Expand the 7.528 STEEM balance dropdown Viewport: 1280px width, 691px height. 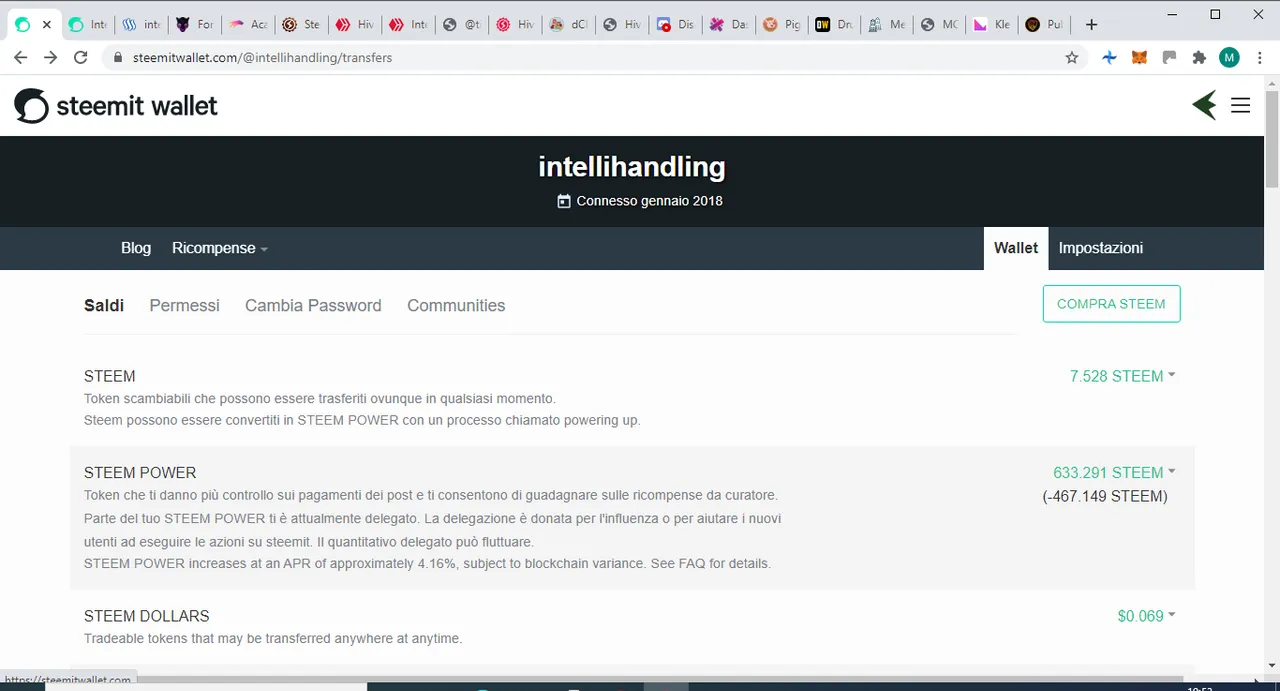pyautogui.click(x=1123, y=376)
